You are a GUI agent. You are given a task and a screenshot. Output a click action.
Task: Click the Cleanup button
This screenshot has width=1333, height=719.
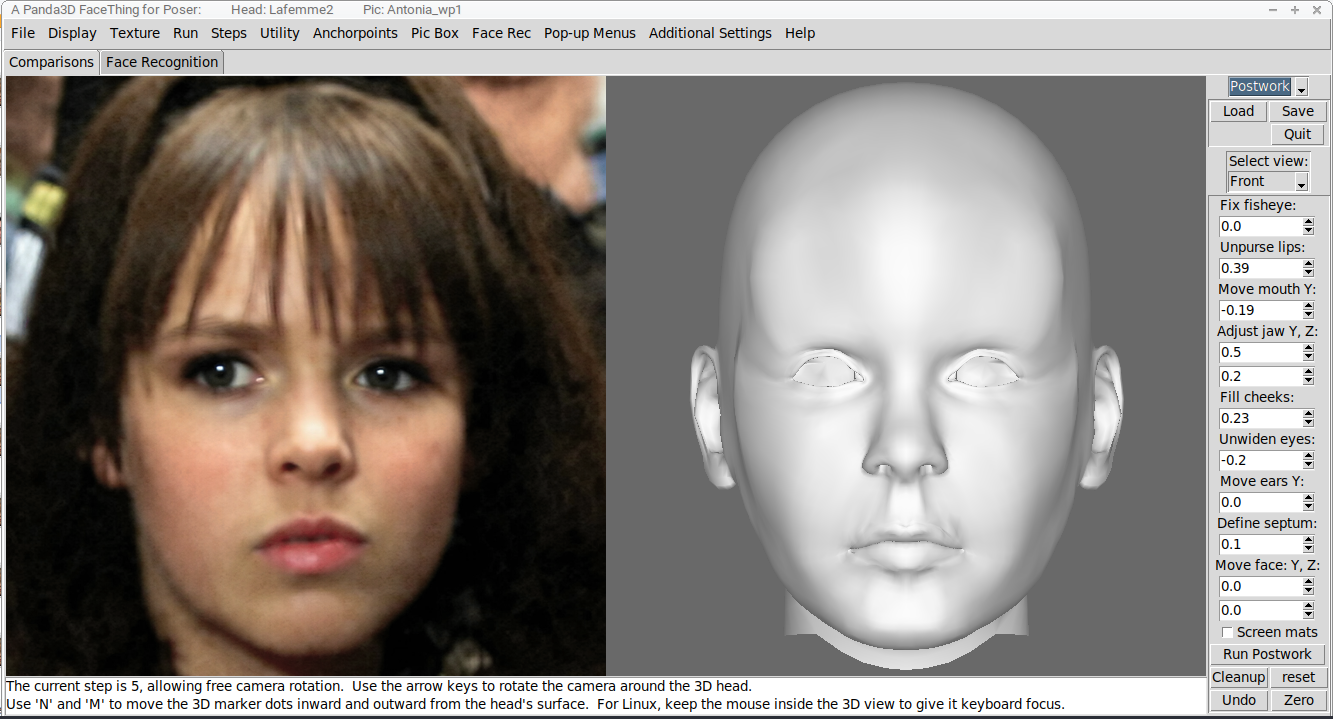[x=1238, y=677]
